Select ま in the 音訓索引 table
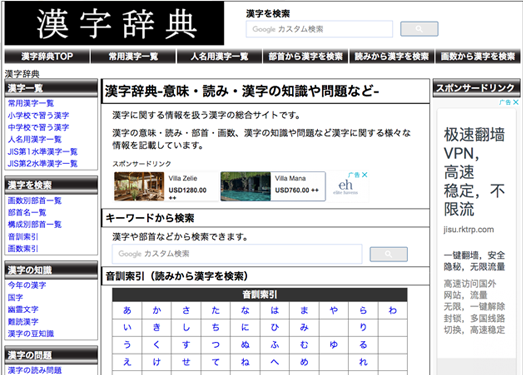The height and width of the screenshot is (375, 523). pos(304,311)
